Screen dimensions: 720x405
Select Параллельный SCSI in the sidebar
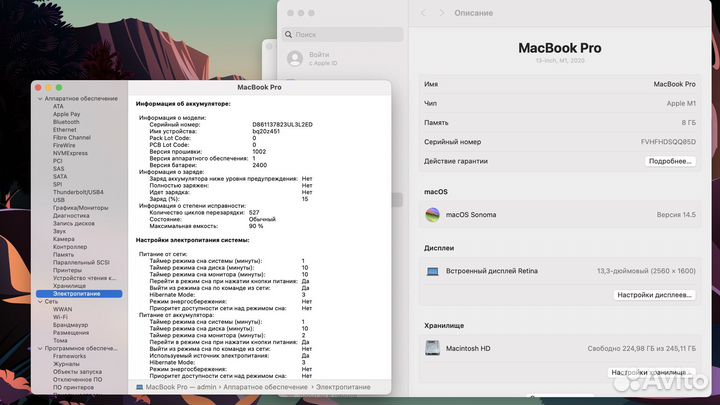tap(81, 262)
